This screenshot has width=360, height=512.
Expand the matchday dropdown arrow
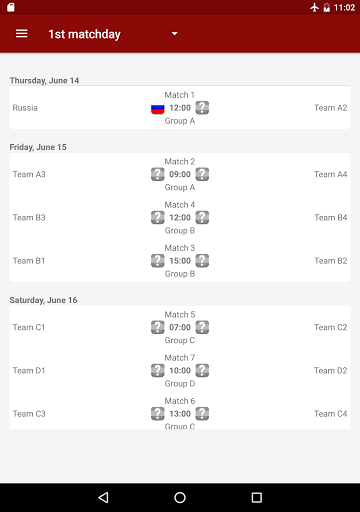(x=174, y=34)
